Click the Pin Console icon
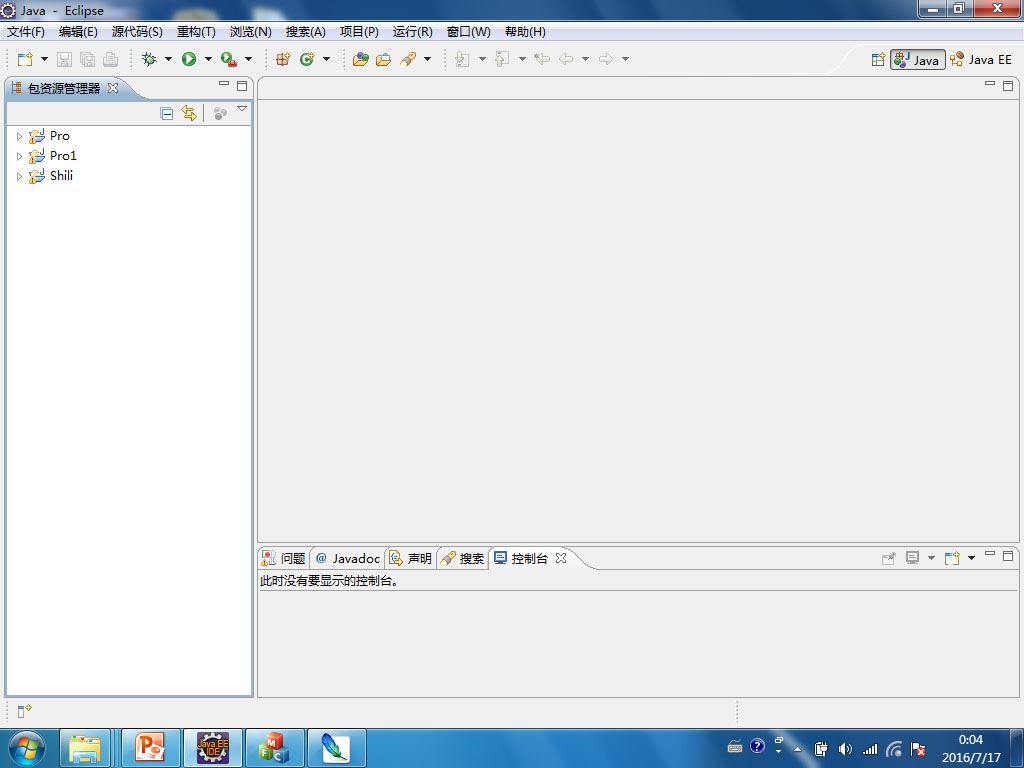 click(x=888, y=558)
